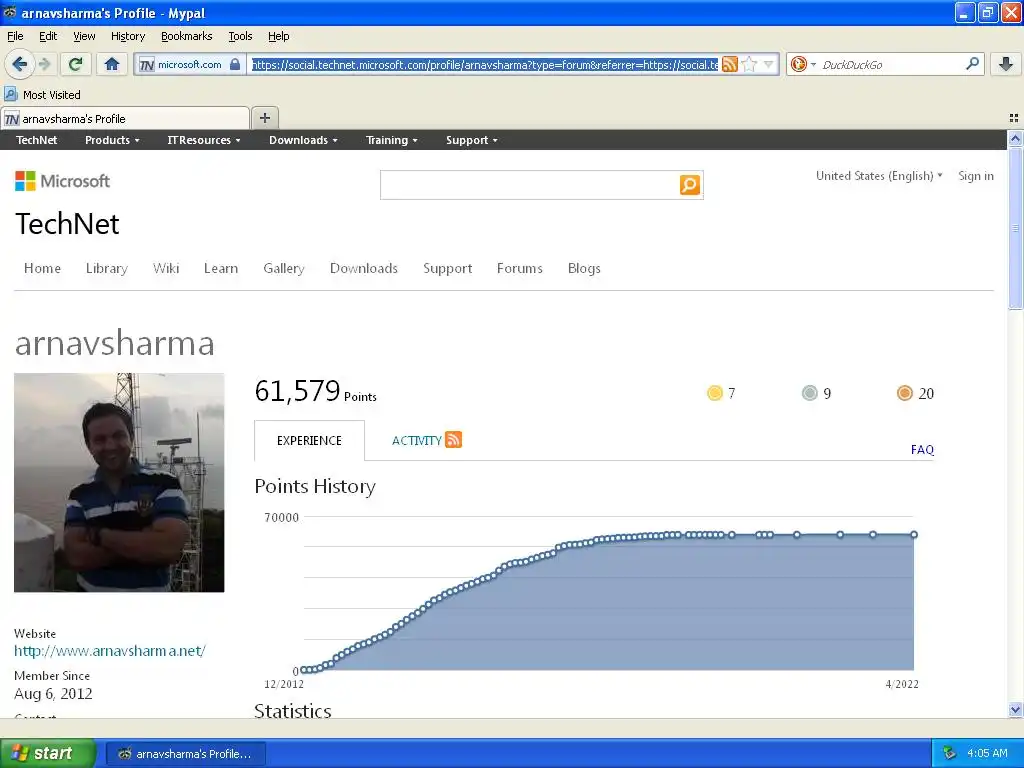
Task: Reload the page with the refresh icon
Action: pos(75,64)
